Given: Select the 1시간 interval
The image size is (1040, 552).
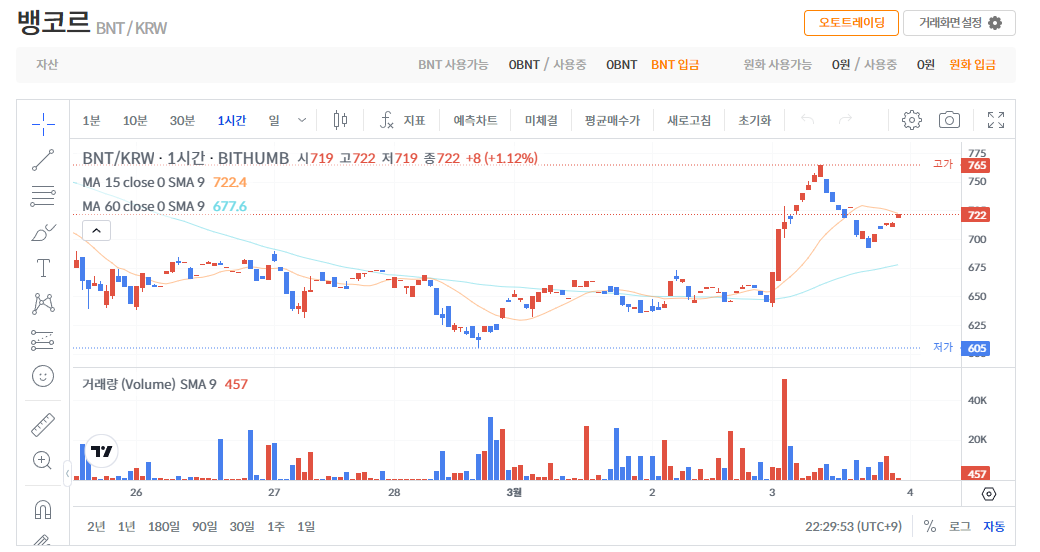Looking at the screenshot, I should [x=231, y=120].
